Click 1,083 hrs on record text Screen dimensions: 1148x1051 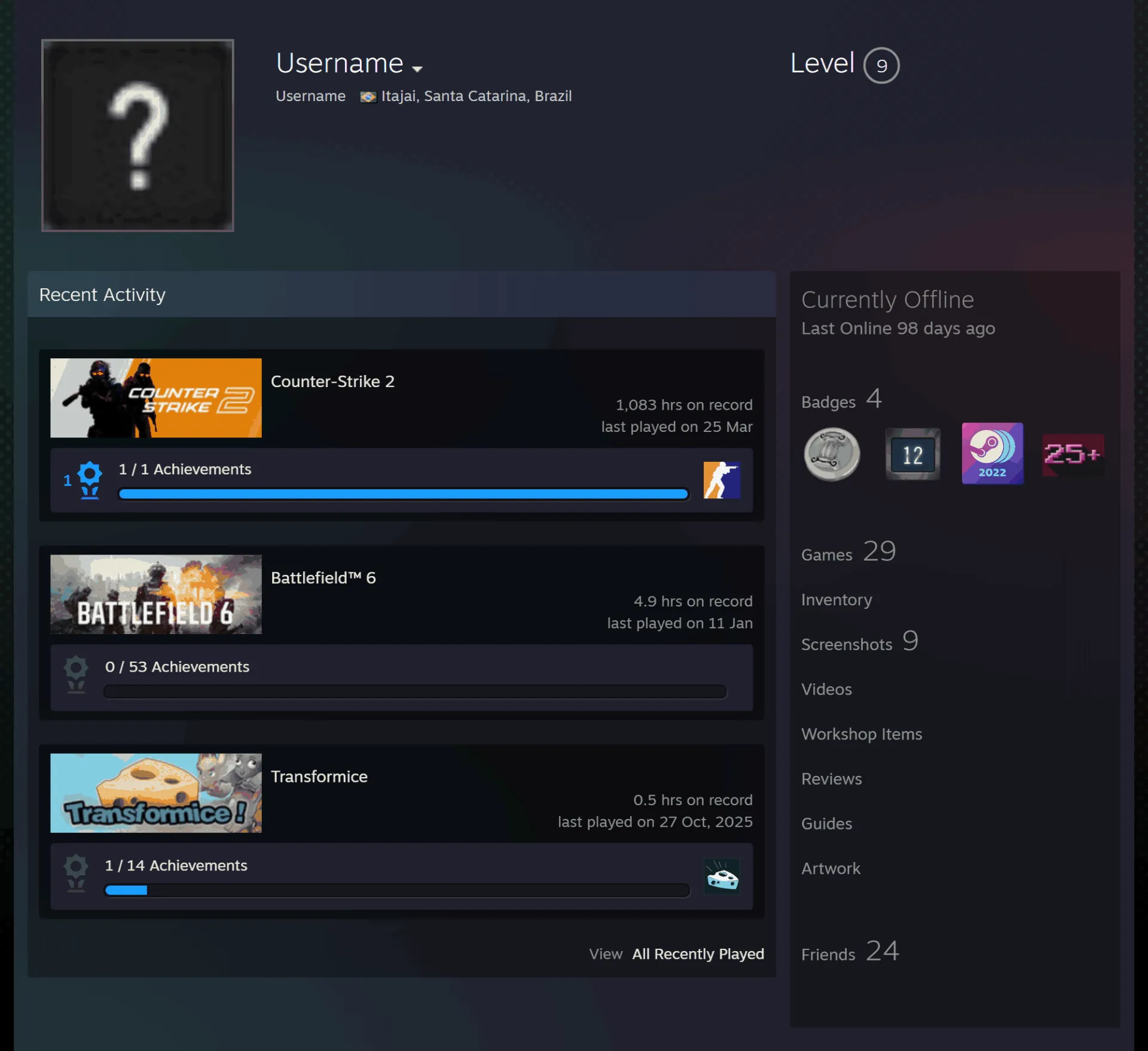coord(684,405)
